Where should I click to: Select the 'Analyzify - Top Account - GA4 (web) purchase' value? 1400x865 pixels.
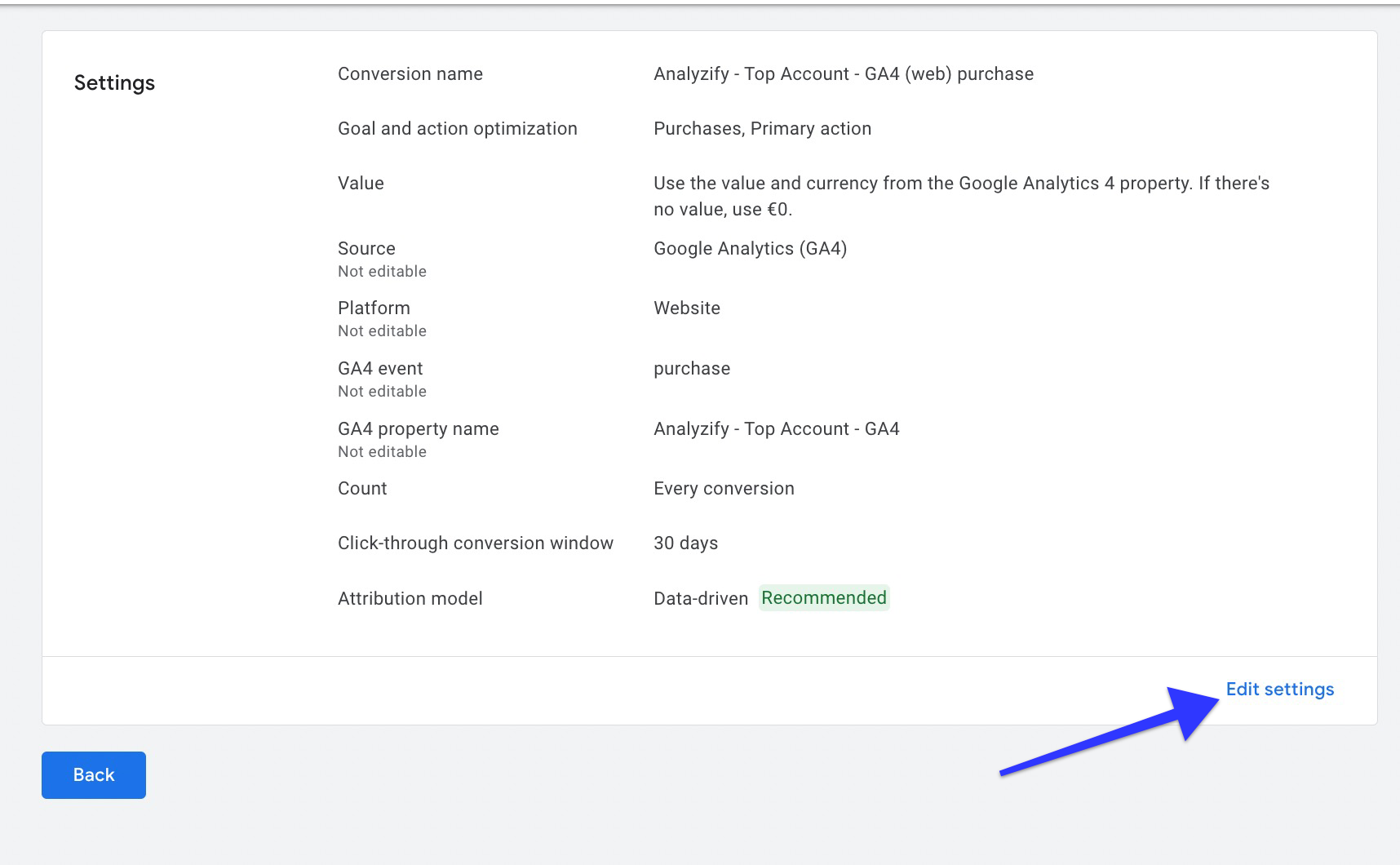[844, 74]
